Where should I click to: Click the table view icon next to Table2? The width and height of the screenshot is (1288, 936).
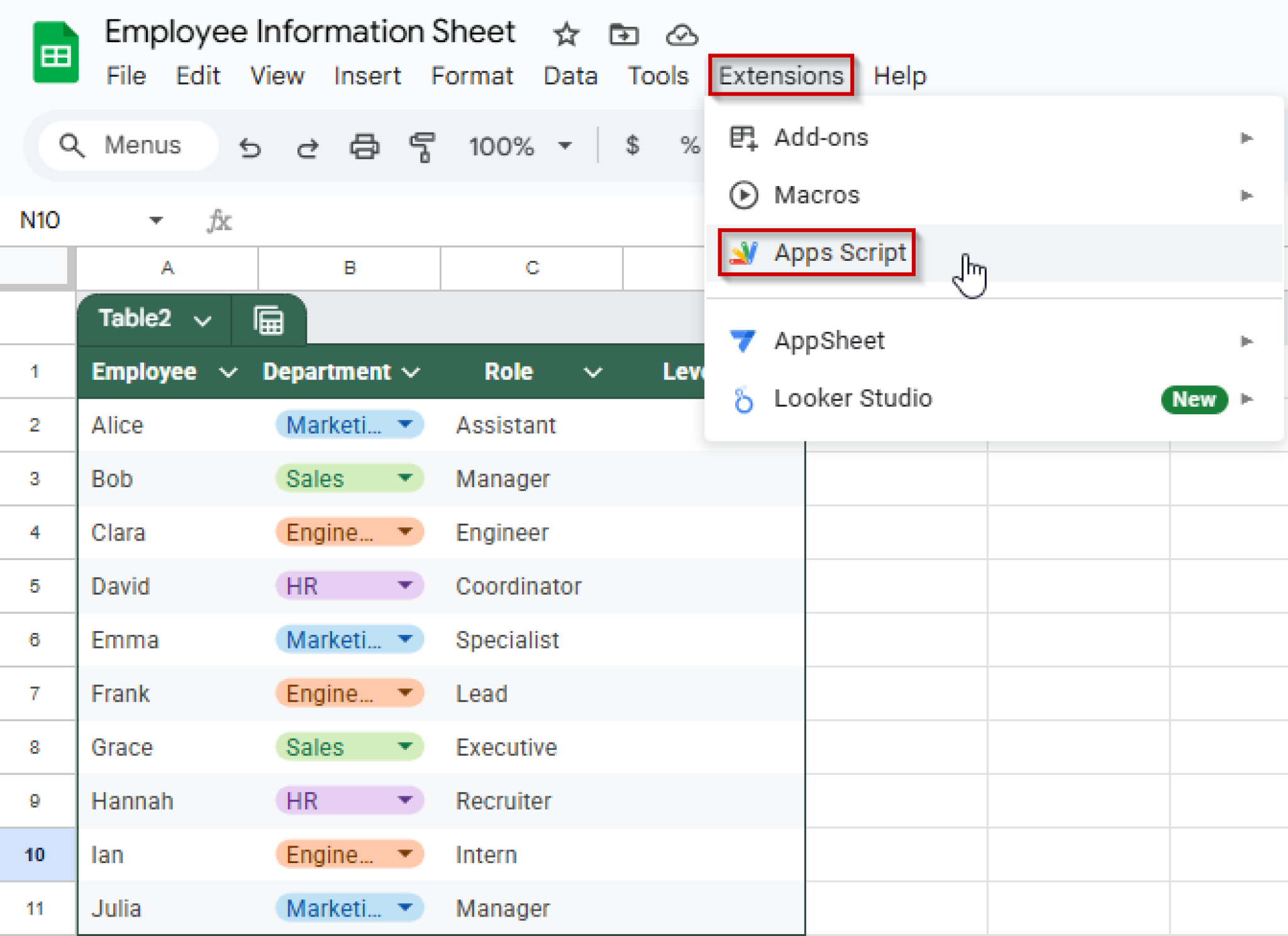(269, 319)
